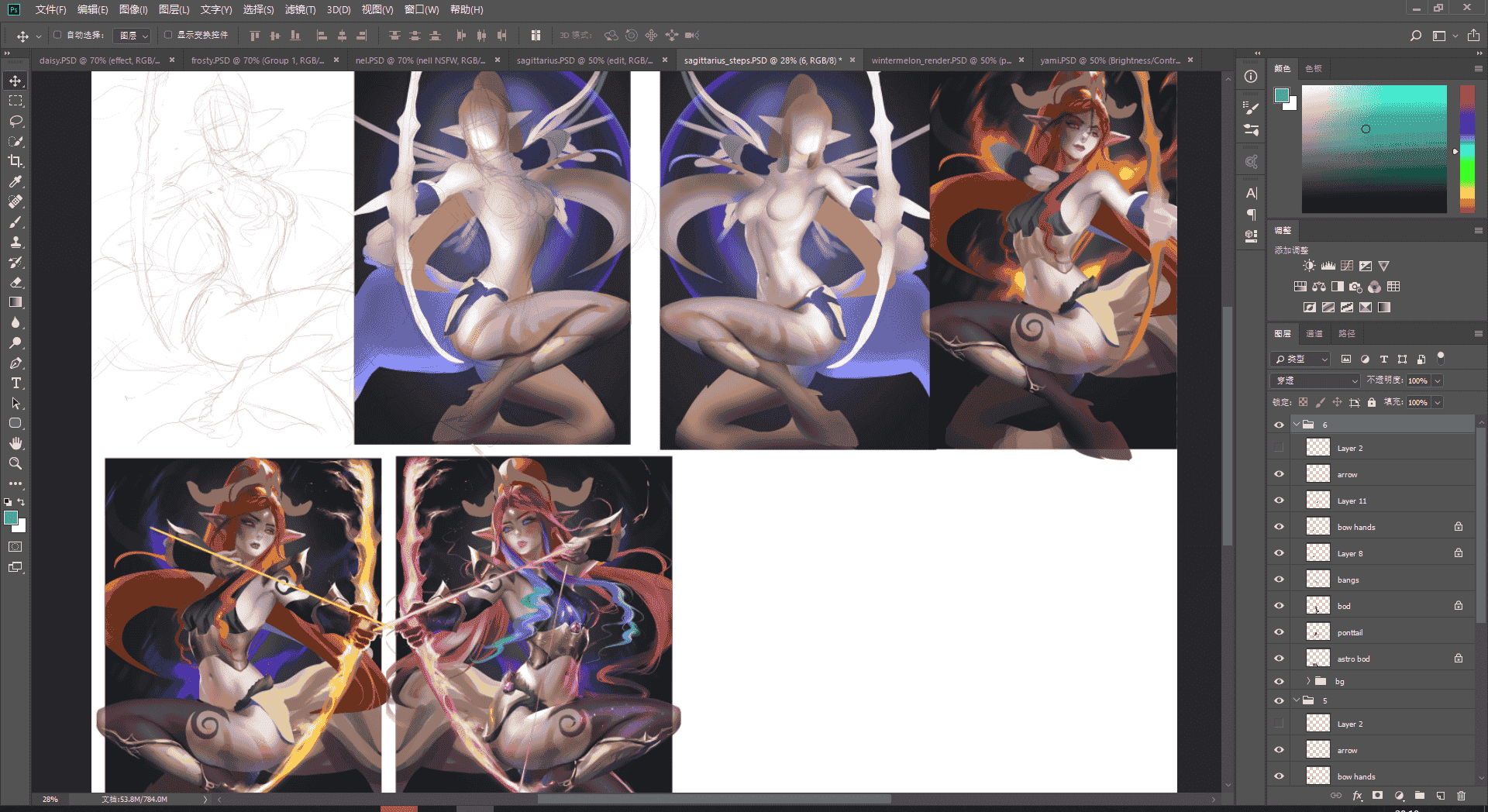Select the Horizontal Type tool
Screen dimensions: 1488x812
tap(15, 383)
